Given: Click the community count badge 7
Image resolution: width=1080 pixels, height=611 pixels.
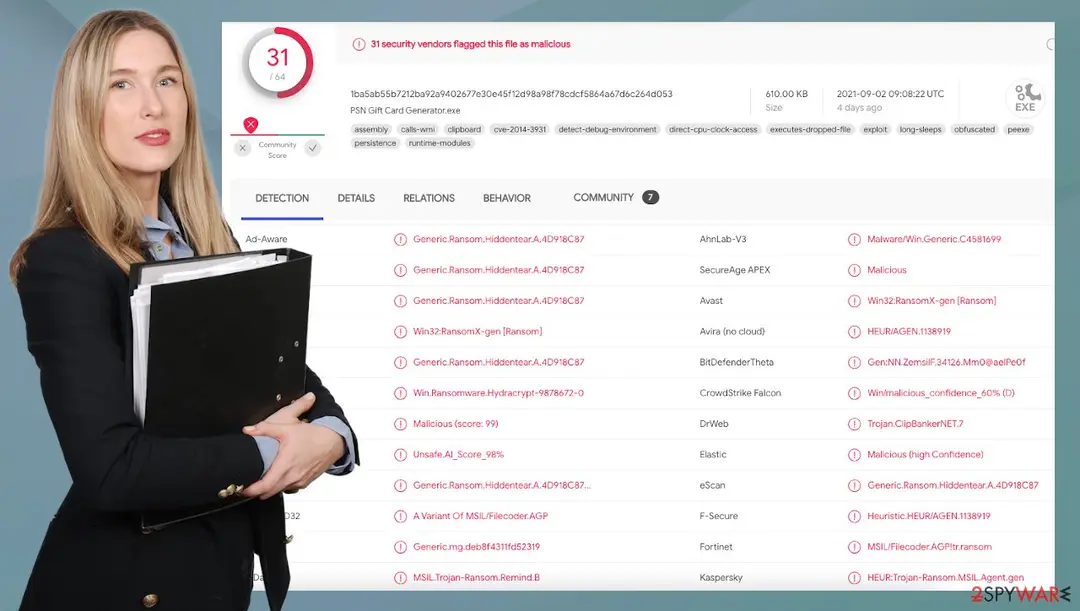Looking at the screenshot, I should [x=650, y=198].
